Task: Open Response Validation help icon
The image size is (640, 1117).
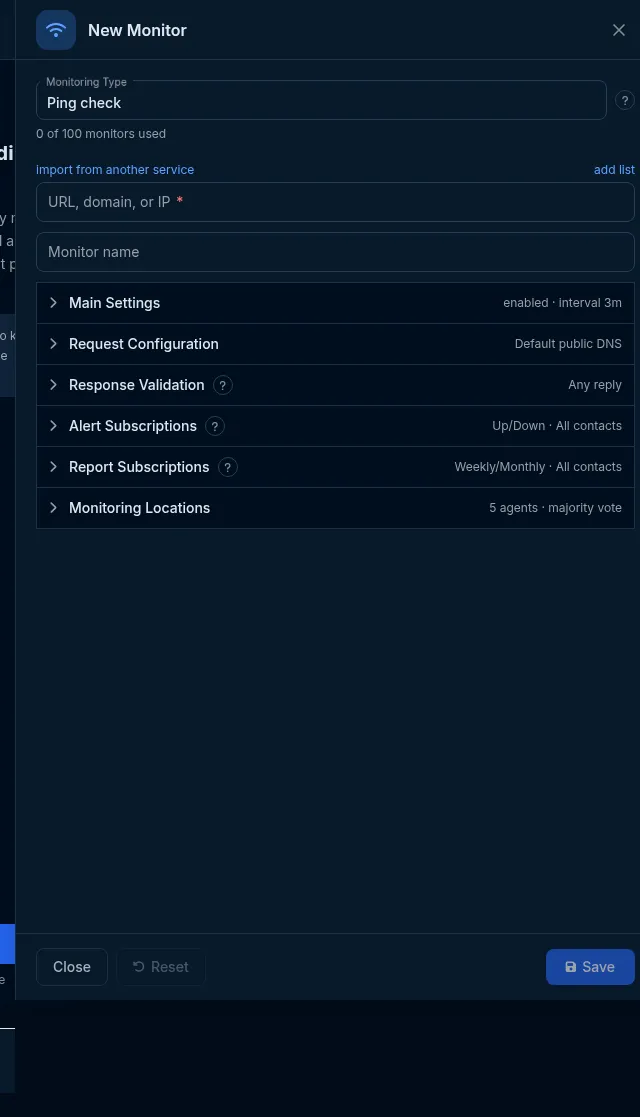Action: click(222, 385)
